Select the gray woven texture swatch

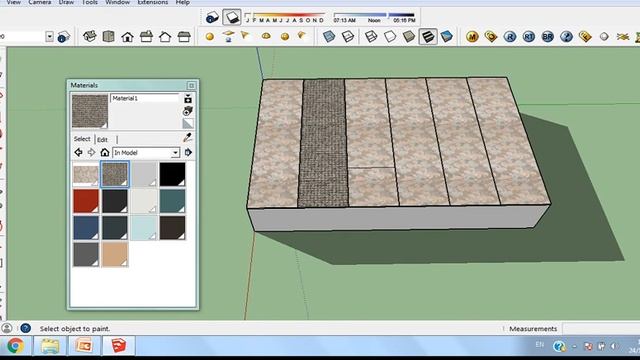(x=115, y=174)
